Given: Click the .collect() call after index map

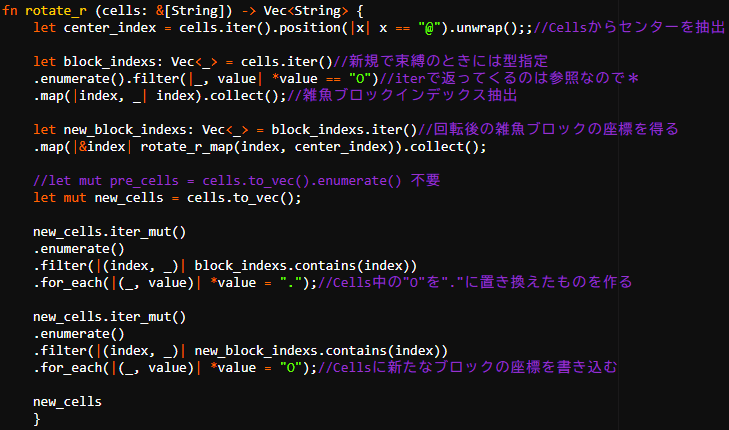Looking at the screenshot, I should click(x=240, y=96).
